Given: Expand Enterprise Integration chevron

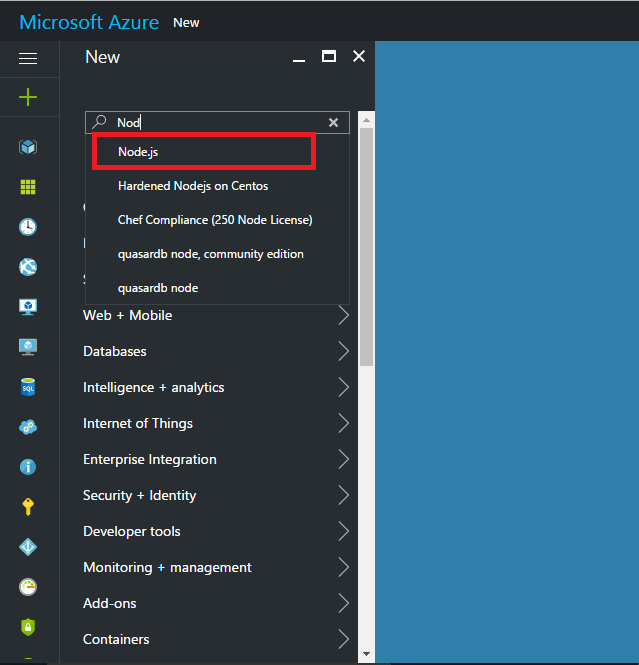Looking at the screenshot, I should click(344, 459).
